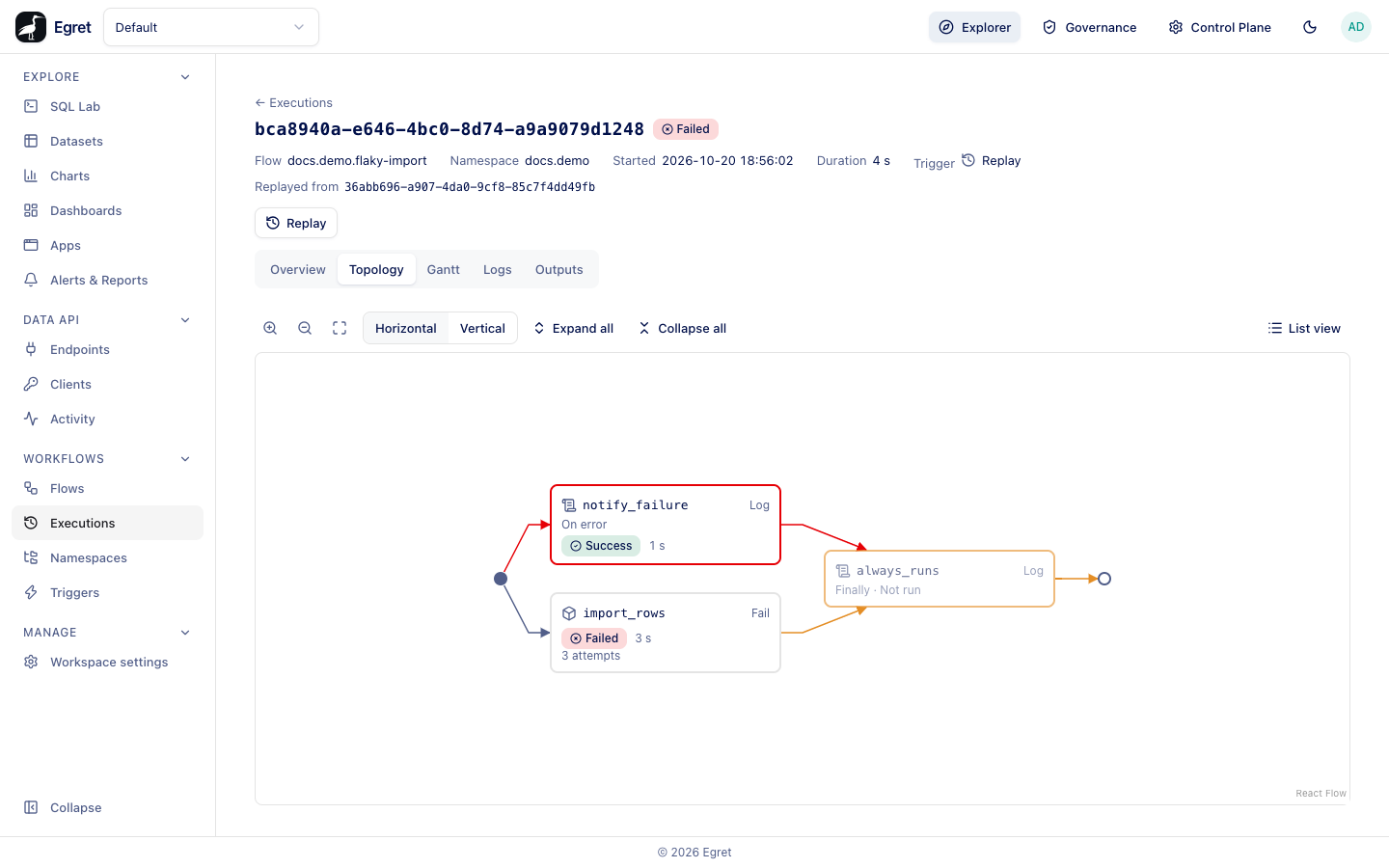
Task: Open the AD user avatar menu
Action: pyautogui.click(x=1356, y=27)
